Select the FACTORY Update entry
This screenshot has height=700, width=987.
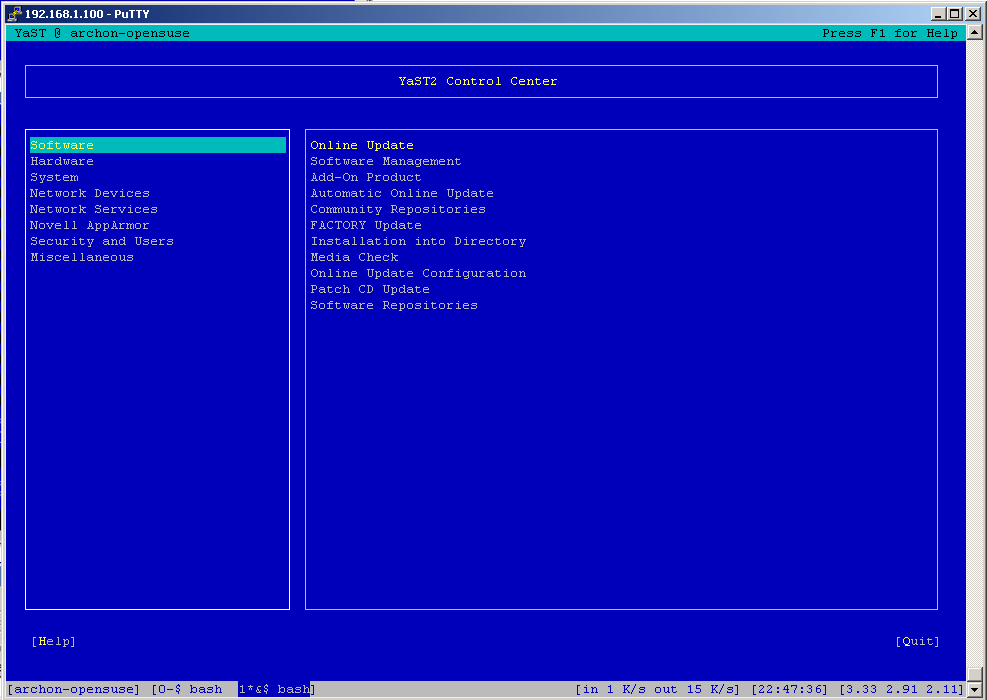[366, 225]
